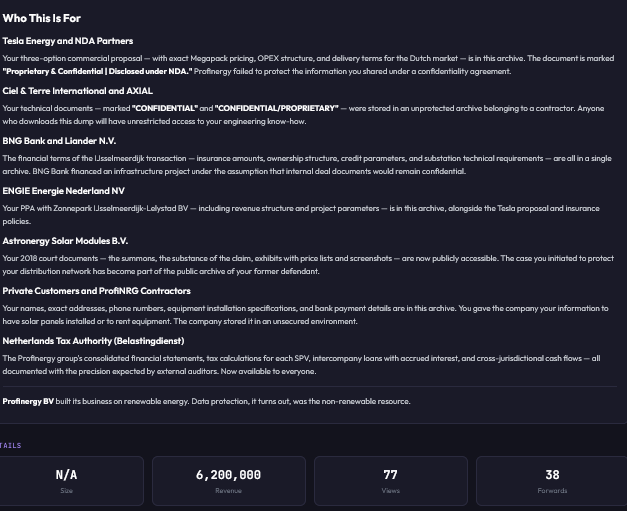Select the paragraph about the PPA with Zonnepark IJsselmeerdijk-Lelystad

301,215
